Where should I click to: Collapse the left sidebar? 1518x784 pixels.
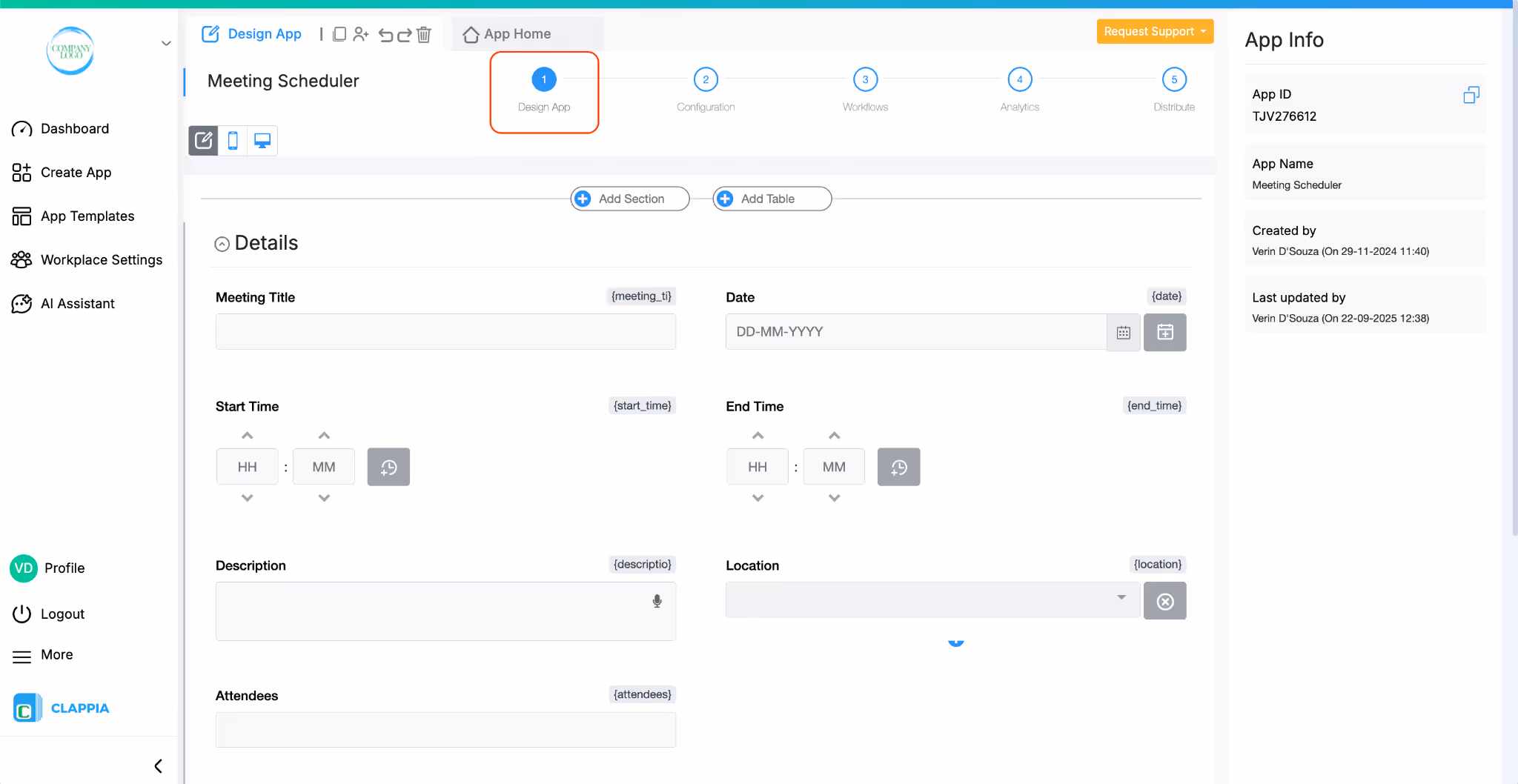pyautogui.click(x=156, y=765)
